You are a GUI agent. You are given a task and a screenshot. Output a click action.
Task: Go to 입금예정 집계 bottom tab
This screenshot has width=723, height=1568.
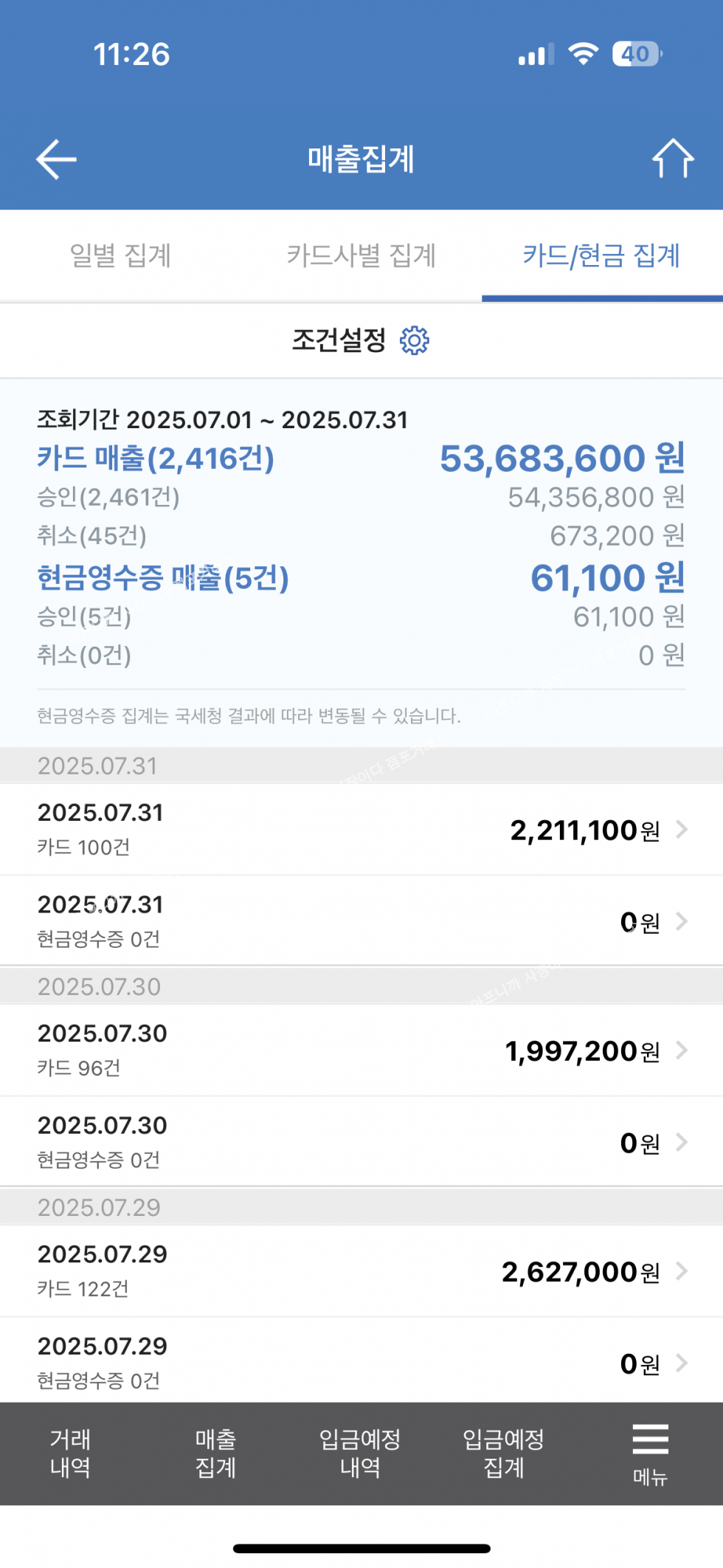(504, 1453)
